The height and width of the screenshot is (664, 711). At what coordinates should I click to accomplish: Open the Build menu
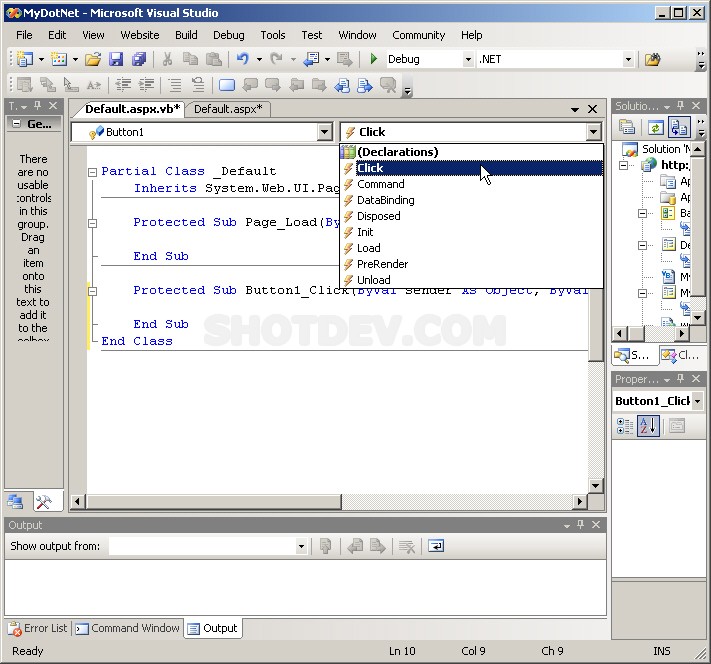pyautogui.click(x=186, y=35)
